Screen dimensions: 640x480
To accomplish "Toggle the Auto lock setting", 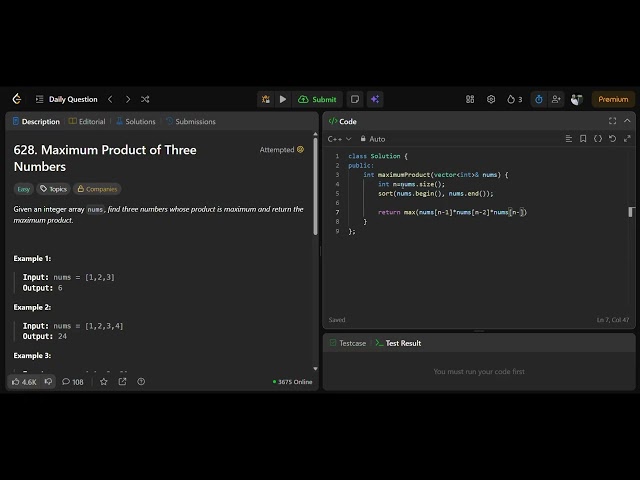I will click(x=373, y=139).
